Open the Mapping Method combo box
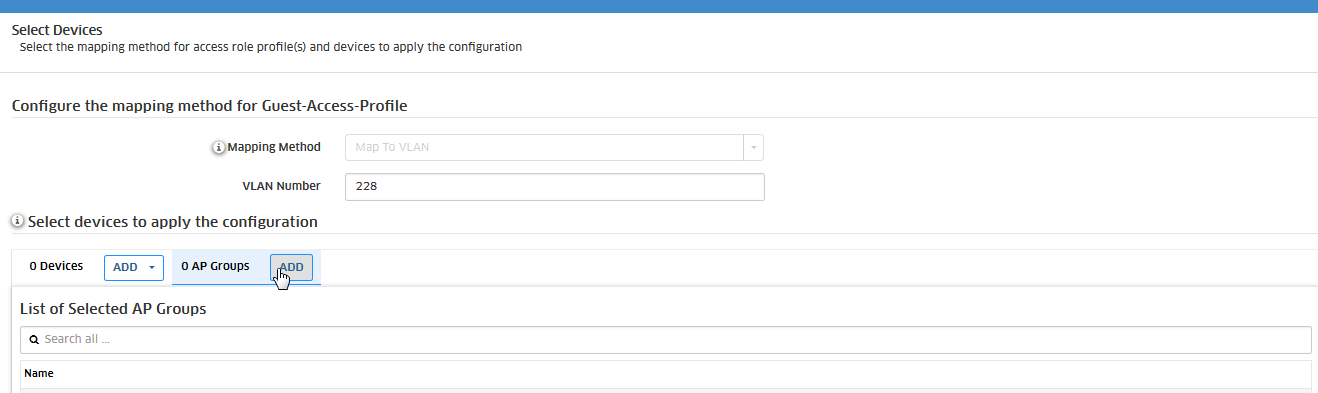This screenshot has height=393, width=1318. click(554, 147)
